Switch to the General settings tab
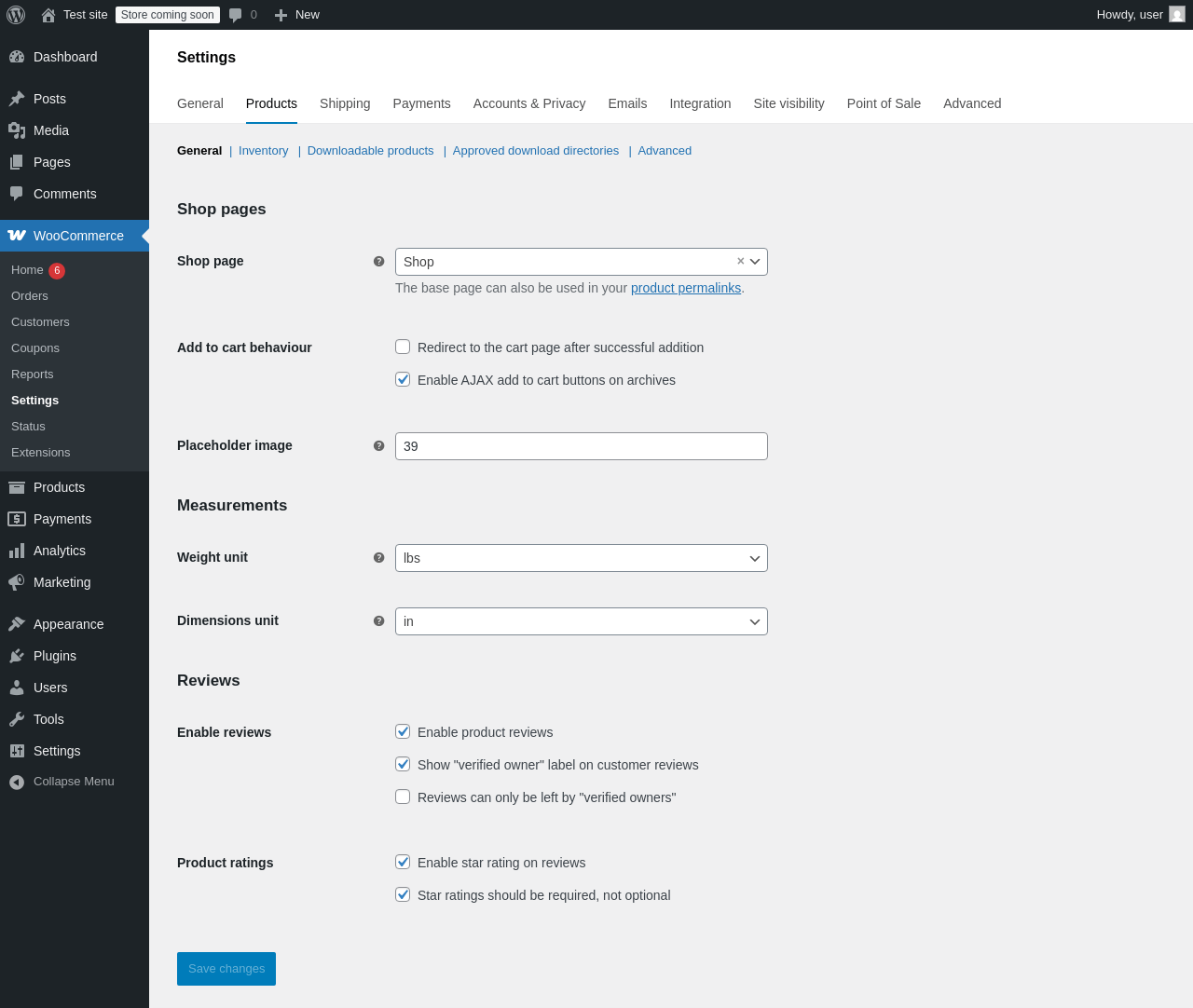 point(200,103)
